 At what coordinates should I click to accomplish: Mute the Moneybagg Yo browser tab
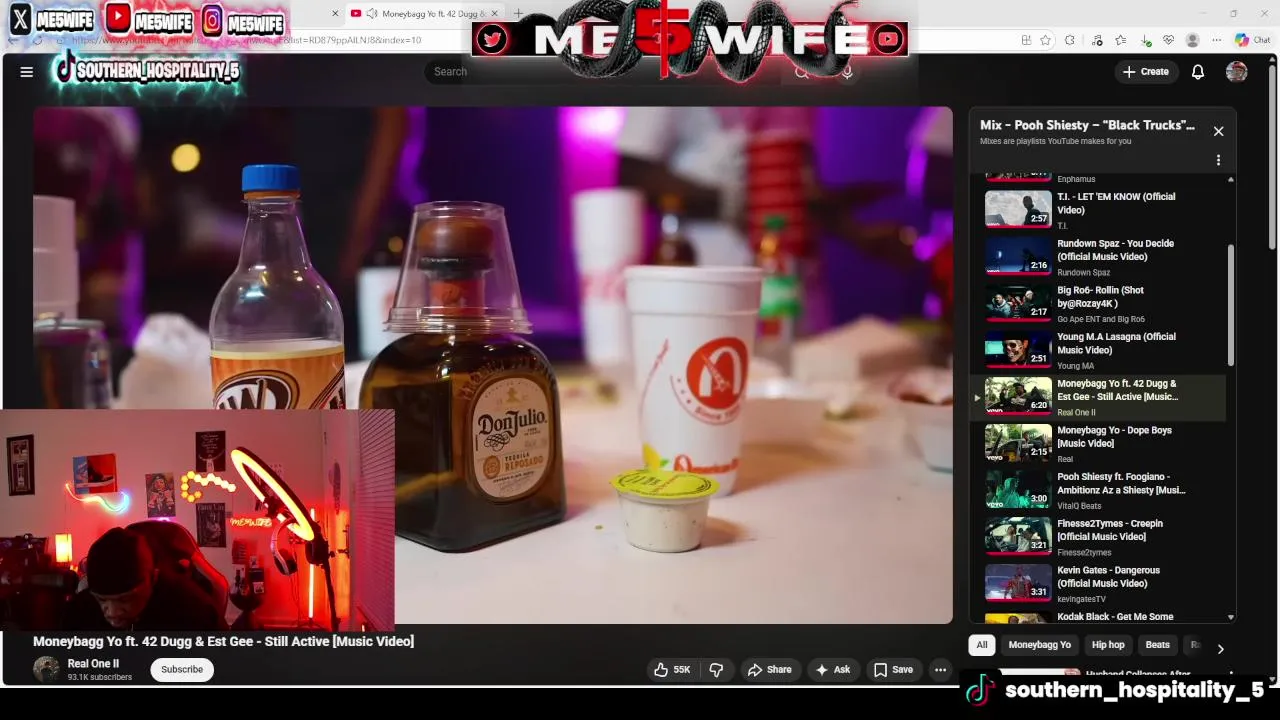pos(372,13)
